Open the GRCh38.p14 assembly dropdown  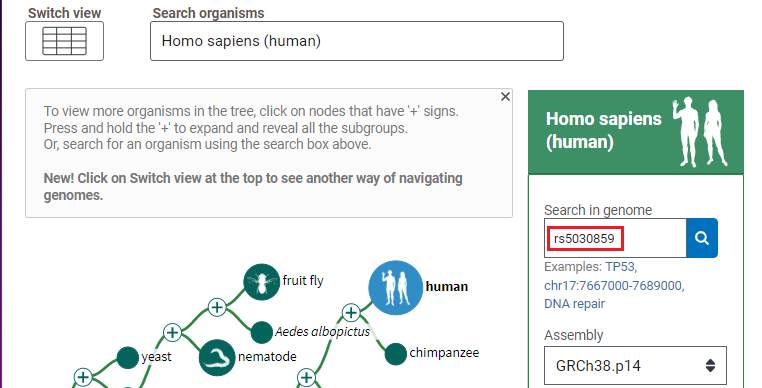(635, 366)
